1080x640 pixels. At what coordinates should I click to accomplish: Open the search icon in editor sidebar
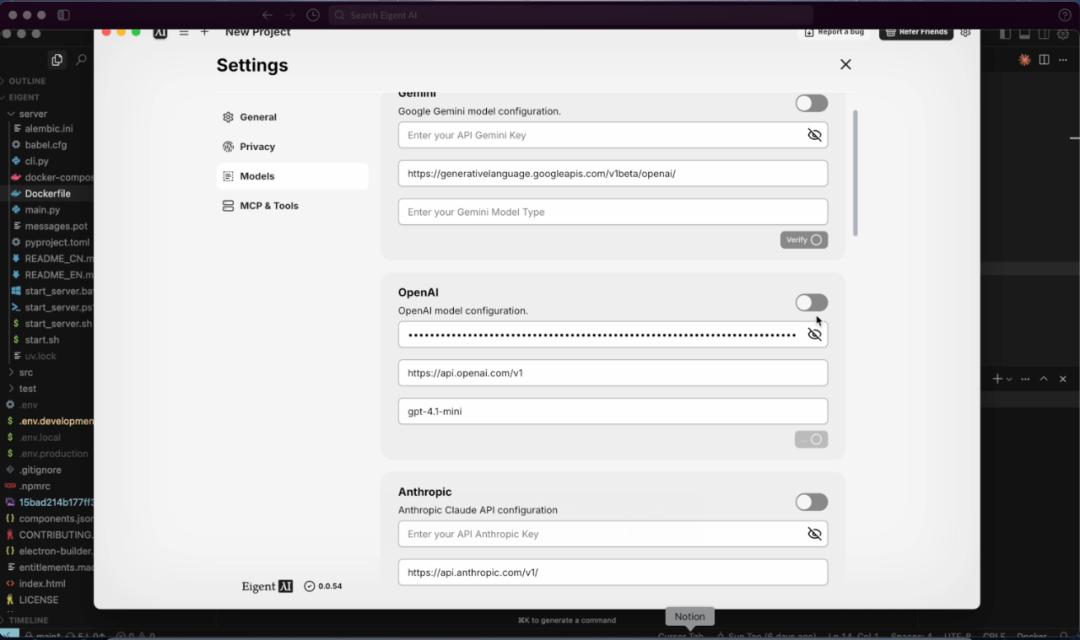coord(81,60)
